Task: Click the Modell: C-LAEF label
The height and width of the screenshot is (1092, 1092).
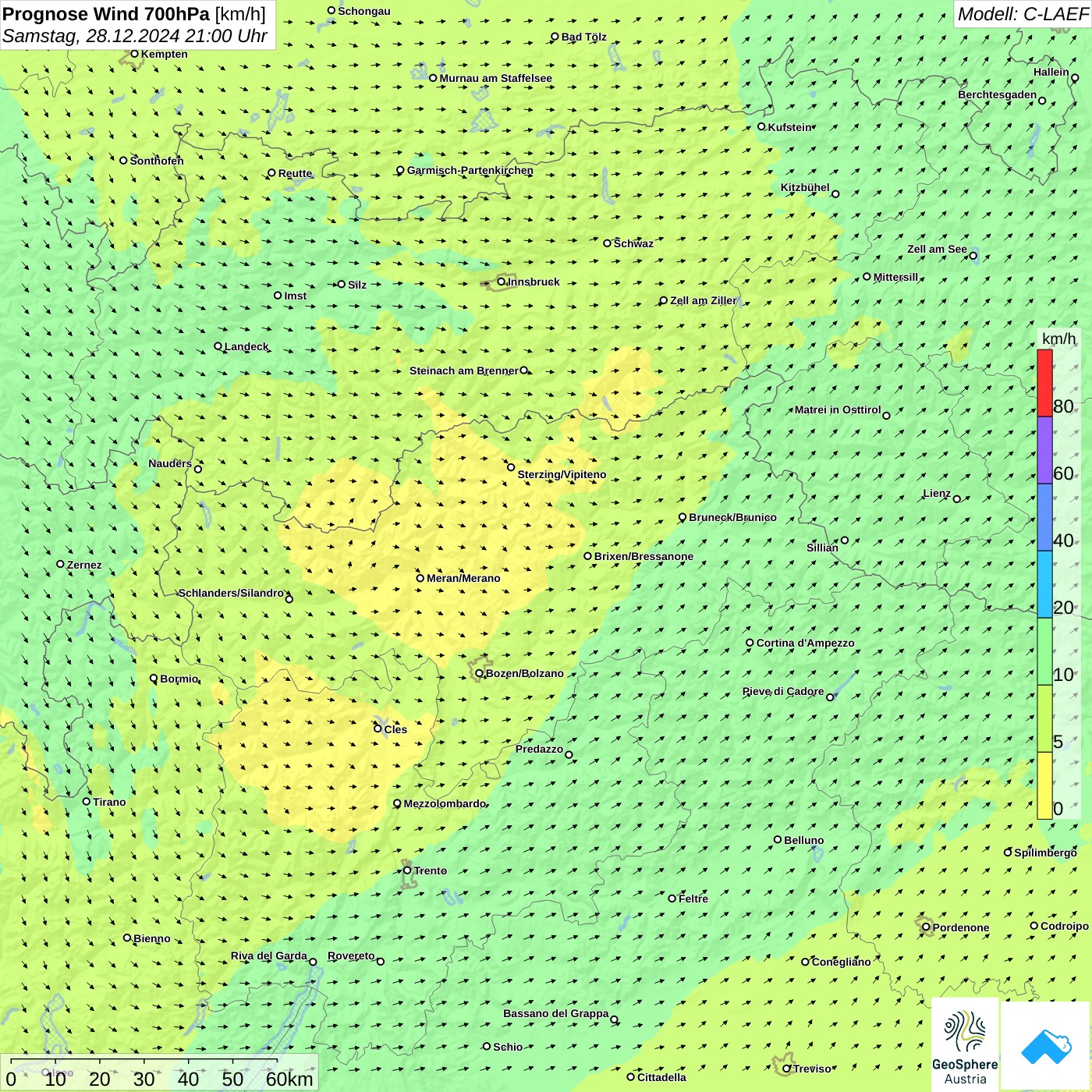Action: pos(1023,14)
